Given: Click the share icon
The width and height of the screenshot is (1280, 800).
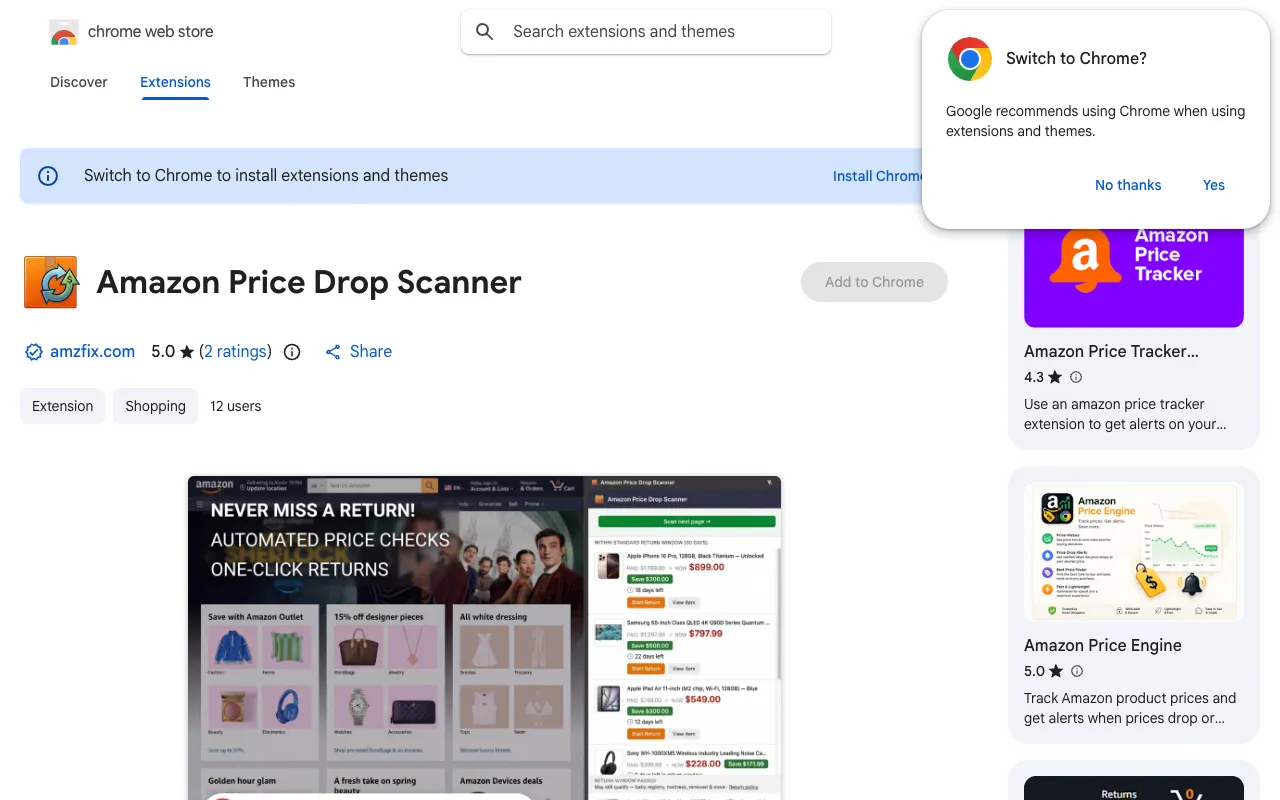Looking at the screenshot, I should point(333,352).
